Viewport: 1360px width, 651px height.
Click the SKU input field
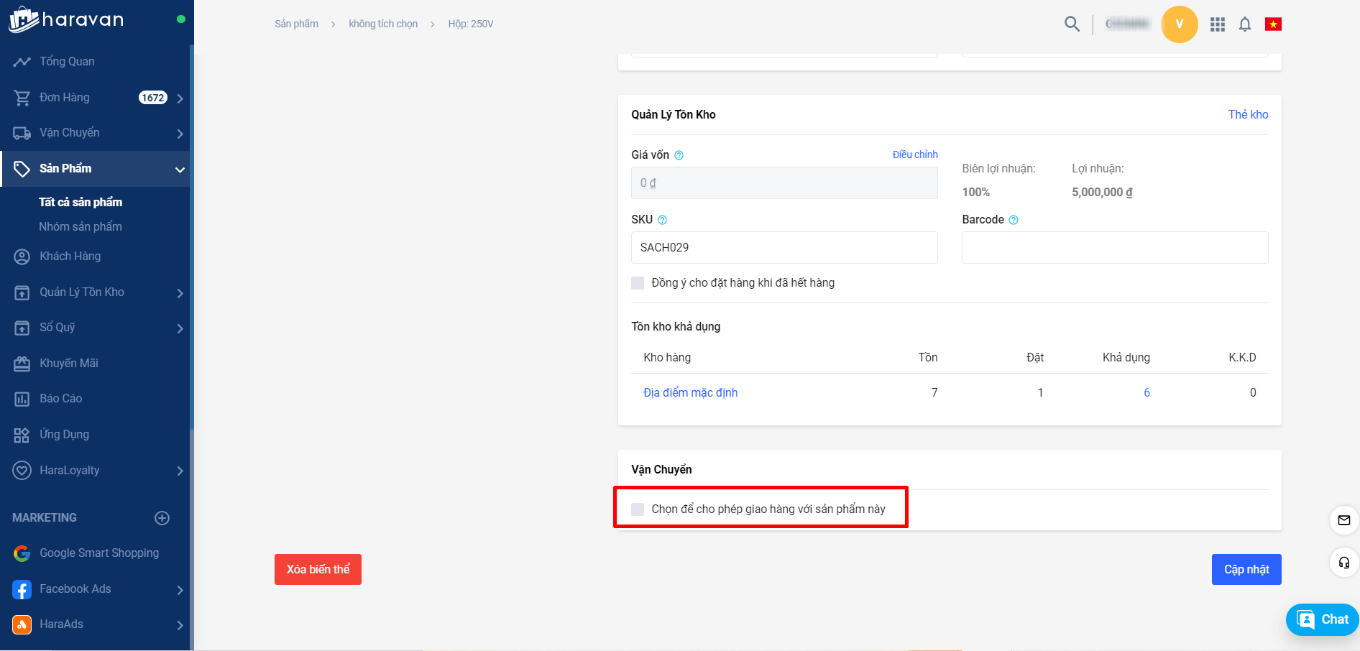(x=784, y=247)
